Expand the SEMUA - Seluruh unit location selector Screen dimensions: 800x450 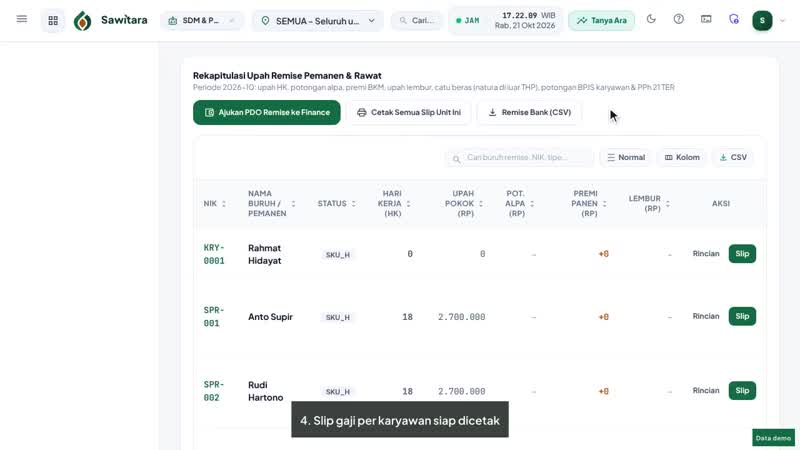317,21
